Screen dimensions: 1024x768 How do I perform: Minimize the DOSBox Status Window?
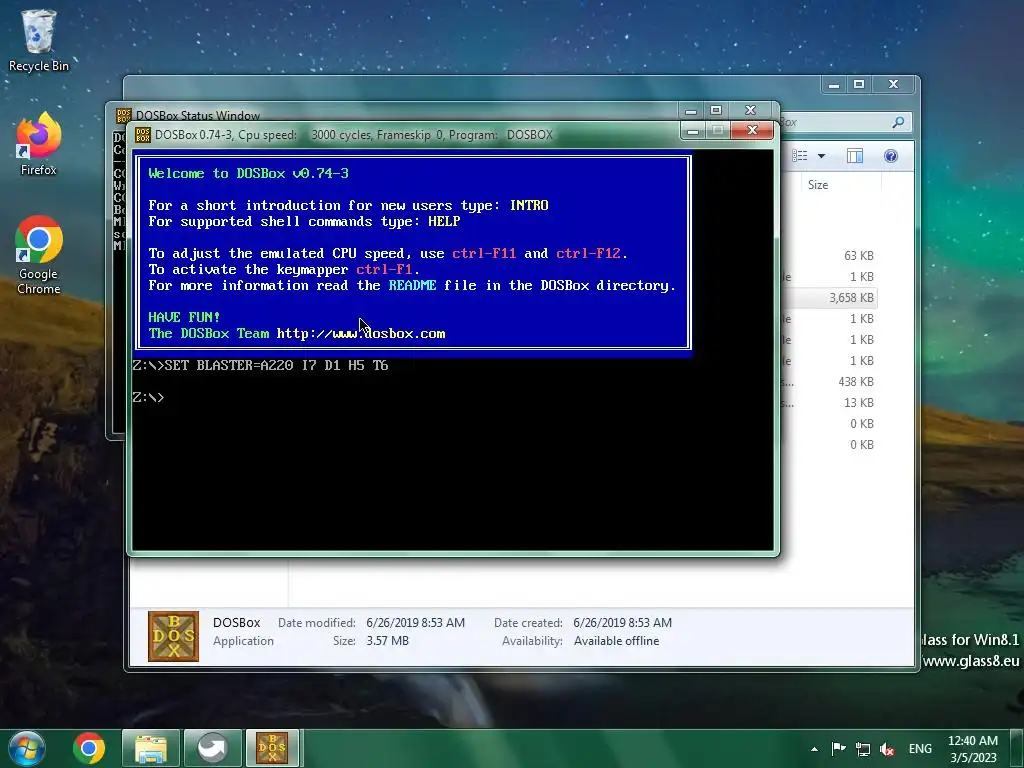tap(691, 110)
